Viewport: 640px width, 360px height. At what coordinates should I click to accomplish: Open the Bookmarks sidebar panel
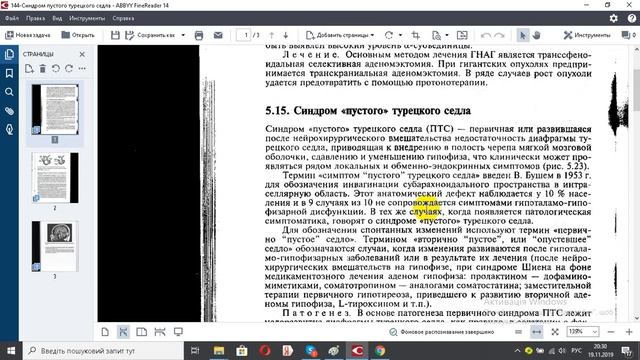pos(9,73)
